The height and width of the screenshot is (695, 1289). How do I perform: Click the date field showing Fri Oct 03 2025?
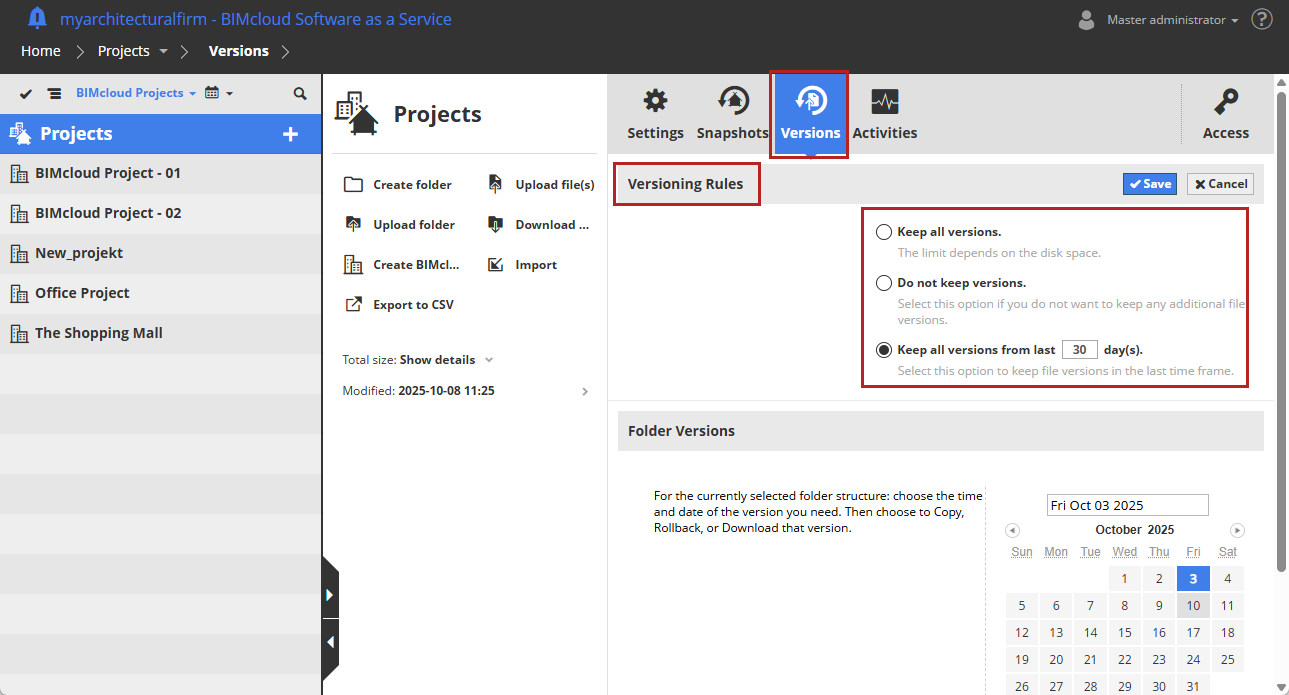coord(1127,505)
